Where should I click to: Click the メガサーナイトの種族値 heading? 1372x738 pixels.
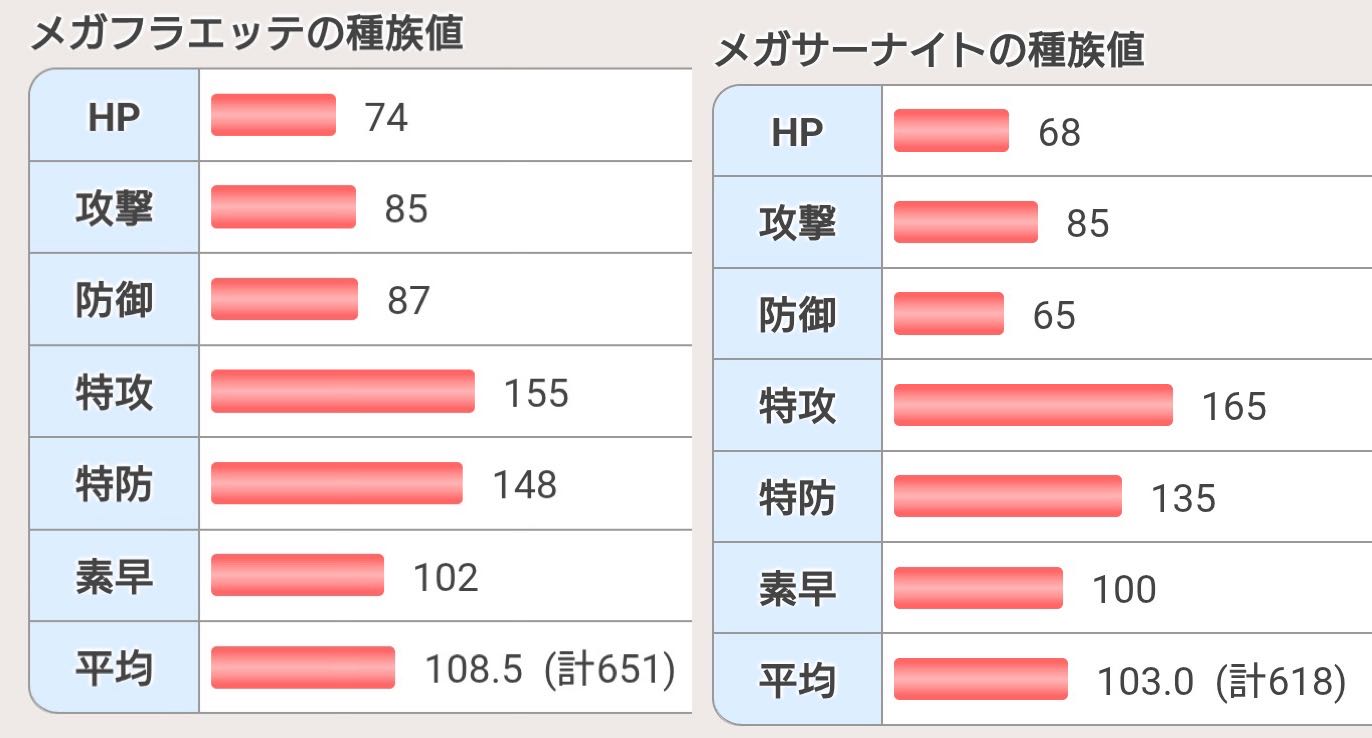tap(928, 49)
